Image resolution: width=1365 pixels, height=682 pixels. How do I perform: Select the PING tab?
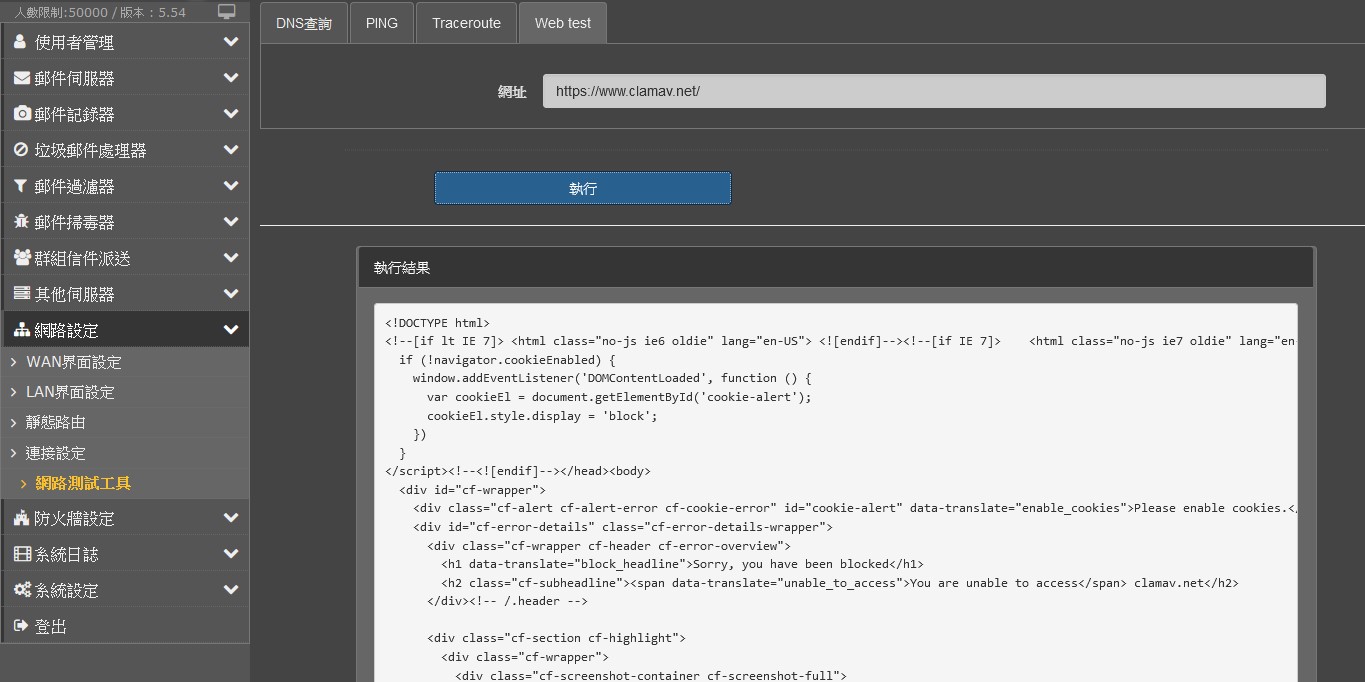pyautogui.click(x=382, y=23)
